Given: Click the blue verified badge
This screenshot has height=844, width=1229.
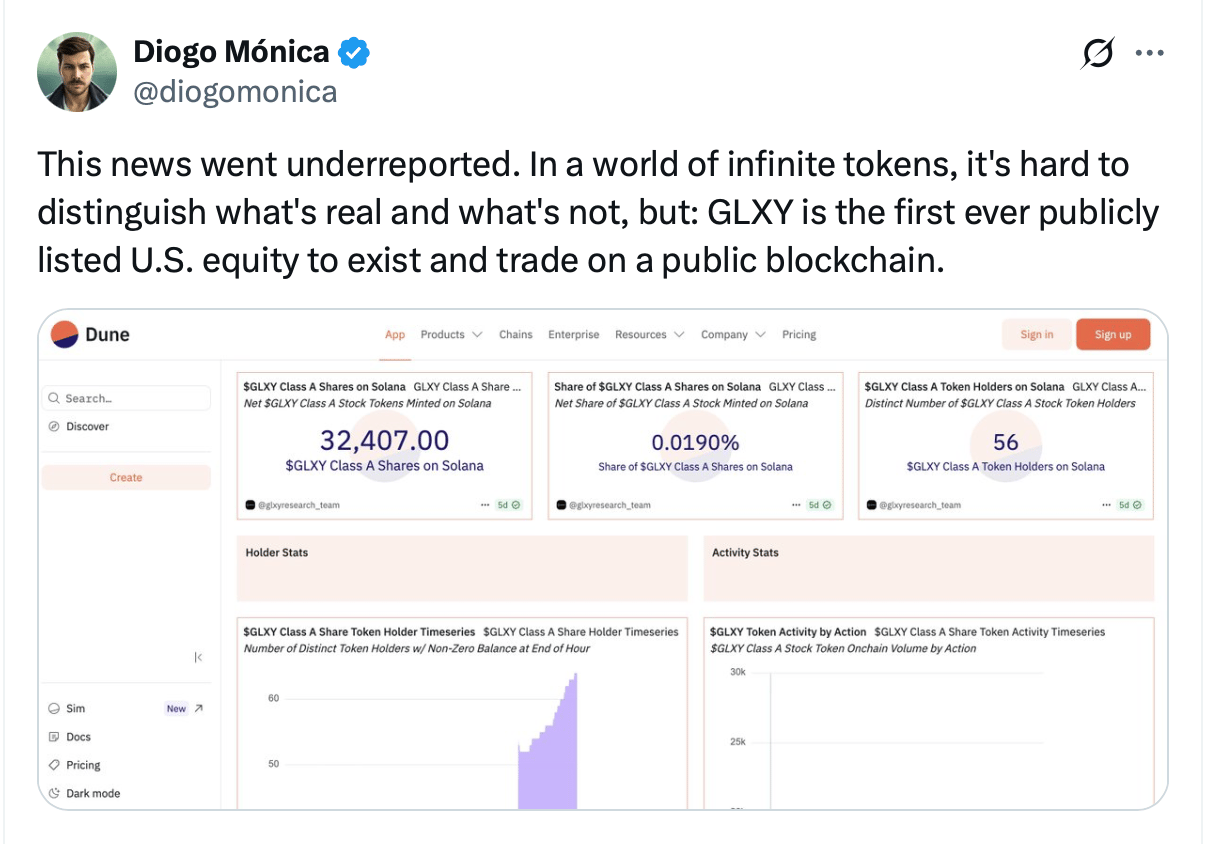Looking at the screenshot, I should (354, 53).
